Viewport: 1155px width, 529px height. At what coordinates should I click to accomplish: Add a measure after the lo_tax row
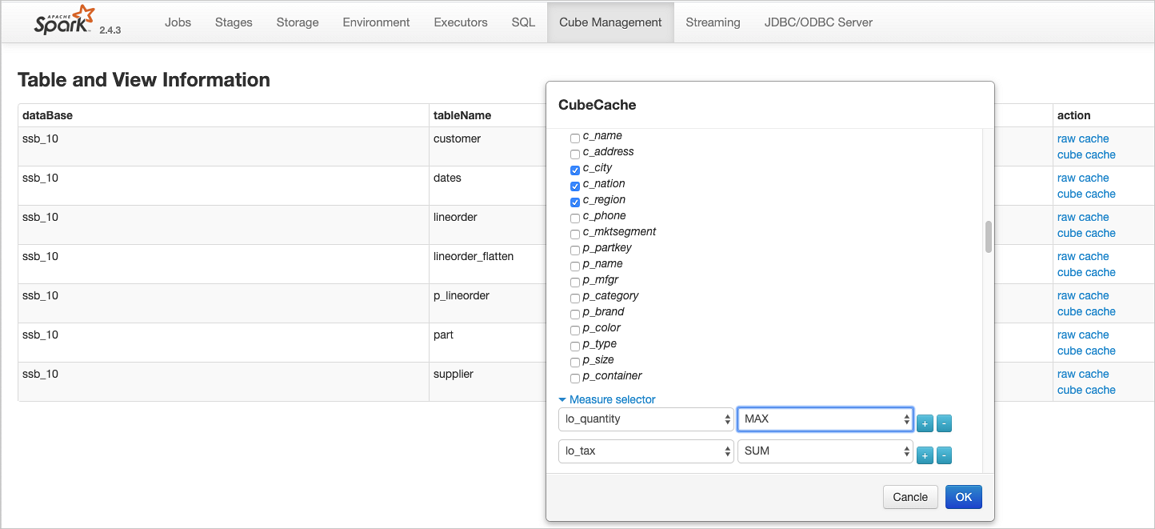925,455
